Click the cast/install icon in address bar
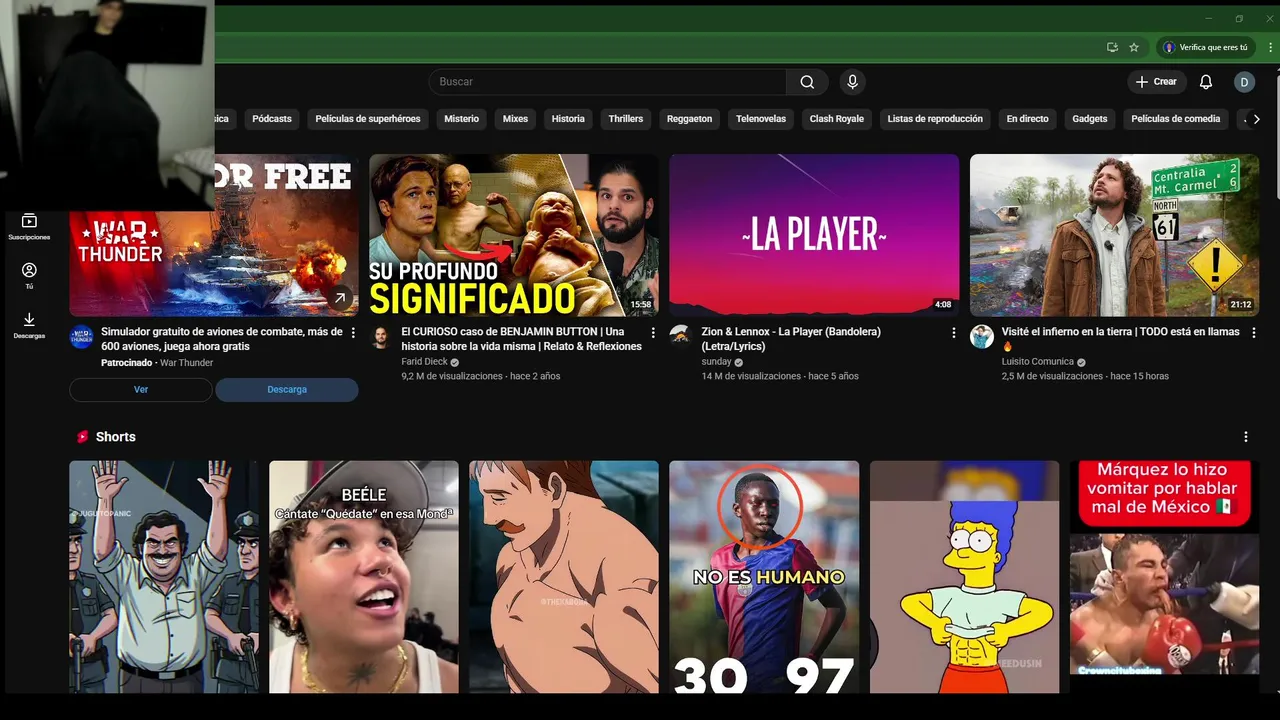This screenshot has height=720, width=1280. tap(1112, 47)
